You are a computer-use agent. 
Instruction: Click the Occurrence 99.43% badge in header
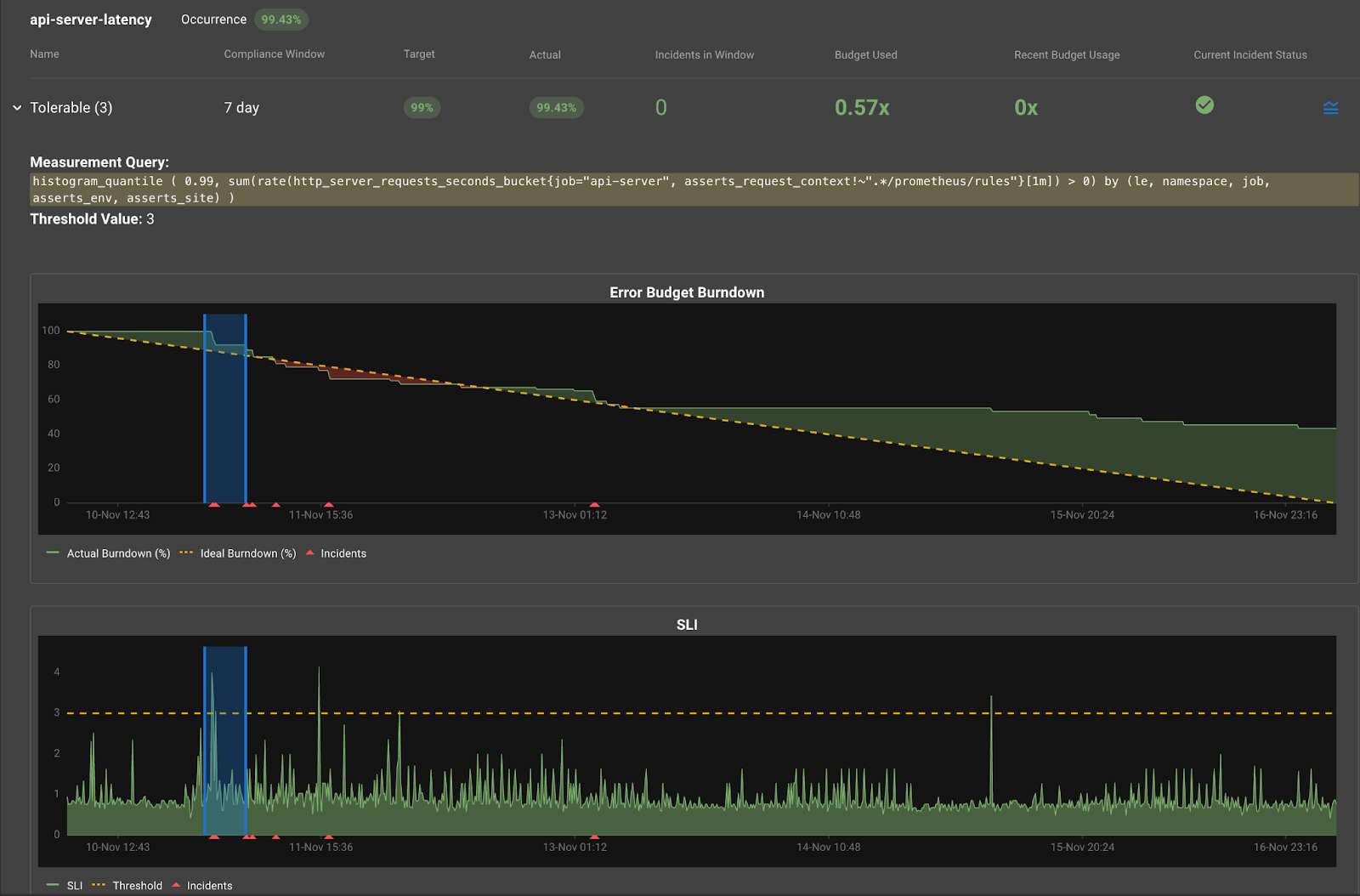(x=280, y=20)
